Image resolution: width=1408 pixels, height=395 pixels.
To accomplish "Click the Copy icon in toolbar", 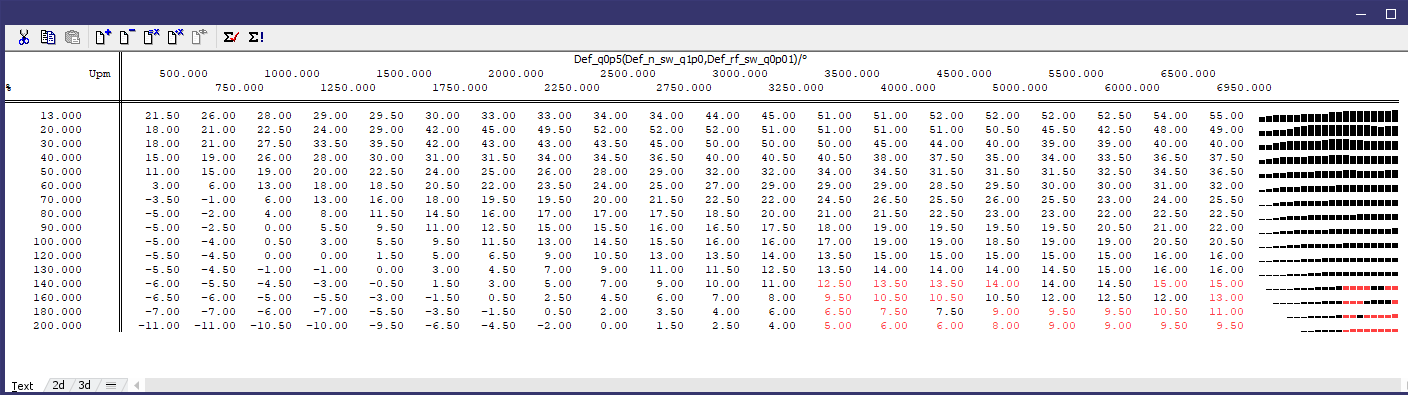I will point(48,37).
